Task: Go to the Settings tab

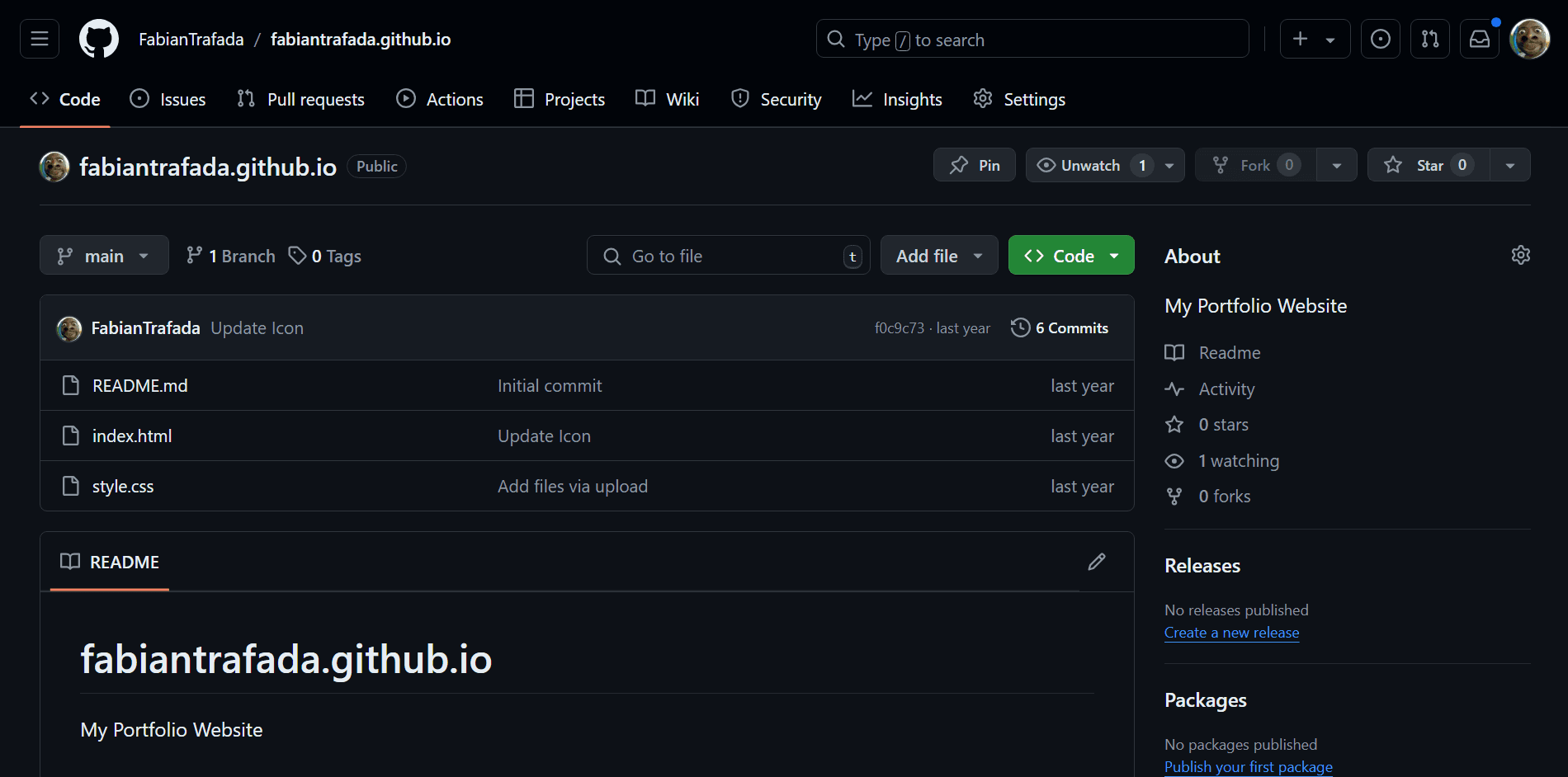Action: [1019, 100]
